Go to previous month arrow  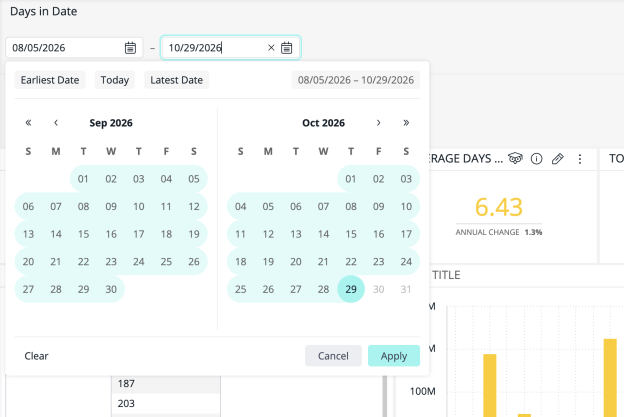click(x=56, y=123)
